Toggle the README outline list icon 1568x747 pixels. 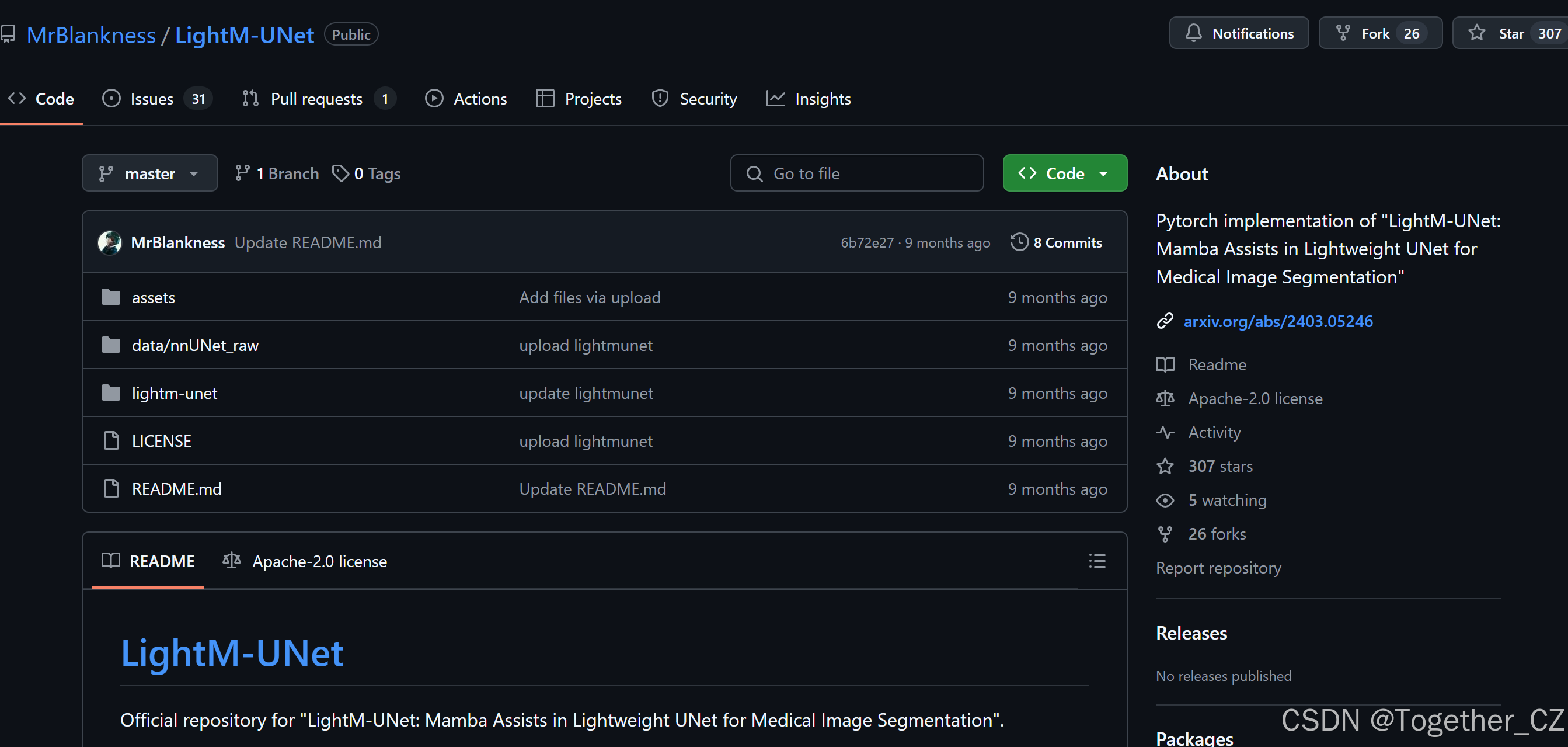[x=1097, y=561]
